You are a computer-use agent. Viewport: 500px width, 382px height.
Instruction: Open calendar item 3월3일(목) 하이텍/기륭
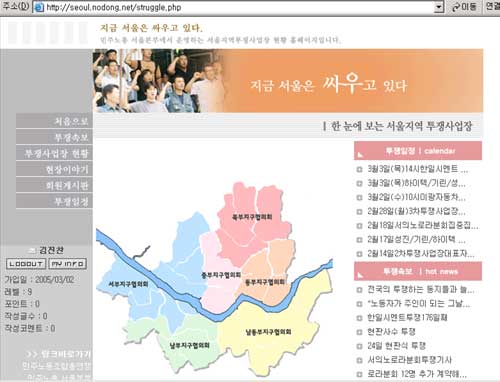click(416, 183)
